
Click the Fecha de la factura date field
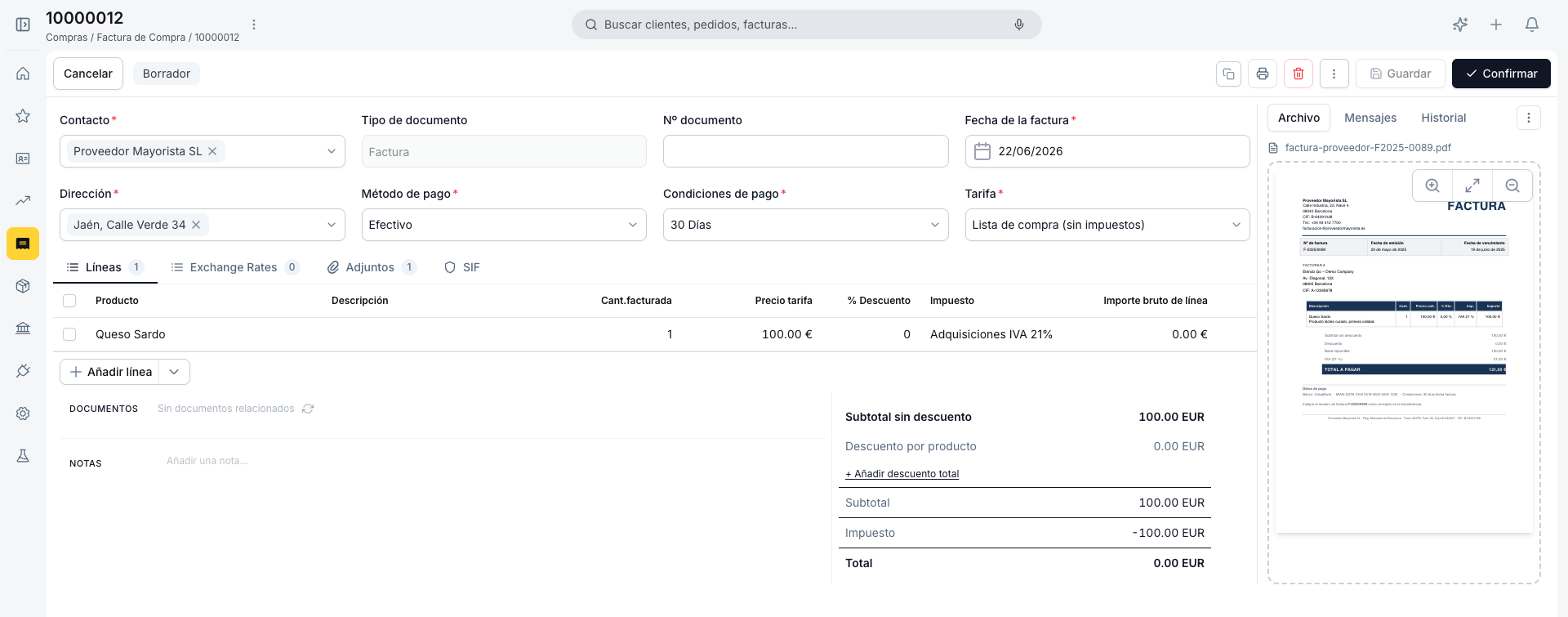click(x=1107, y=151)
